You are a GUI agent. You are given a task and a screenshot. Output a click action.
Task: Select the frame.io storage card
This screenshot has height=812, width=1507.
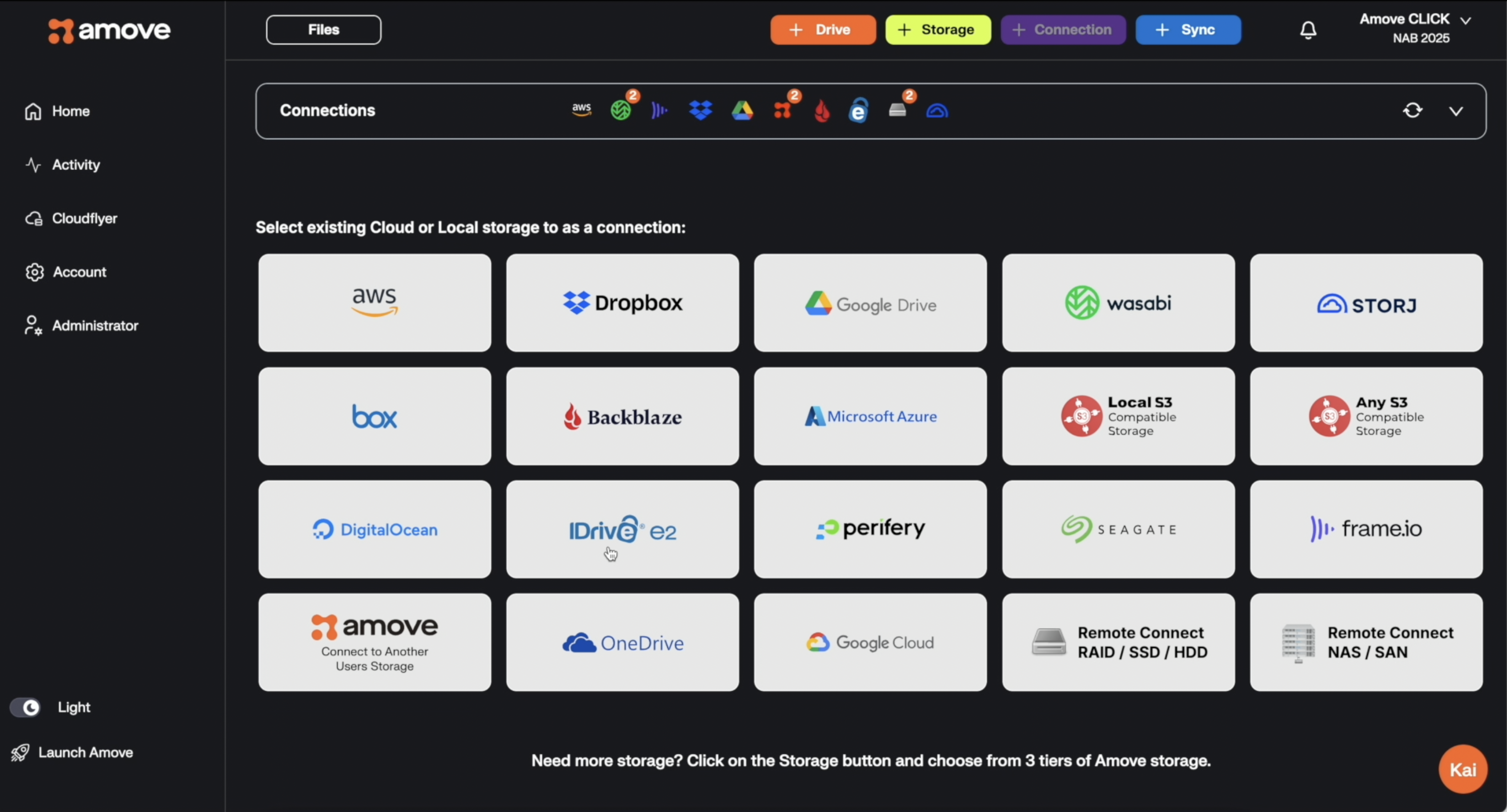pos(1366,529)
